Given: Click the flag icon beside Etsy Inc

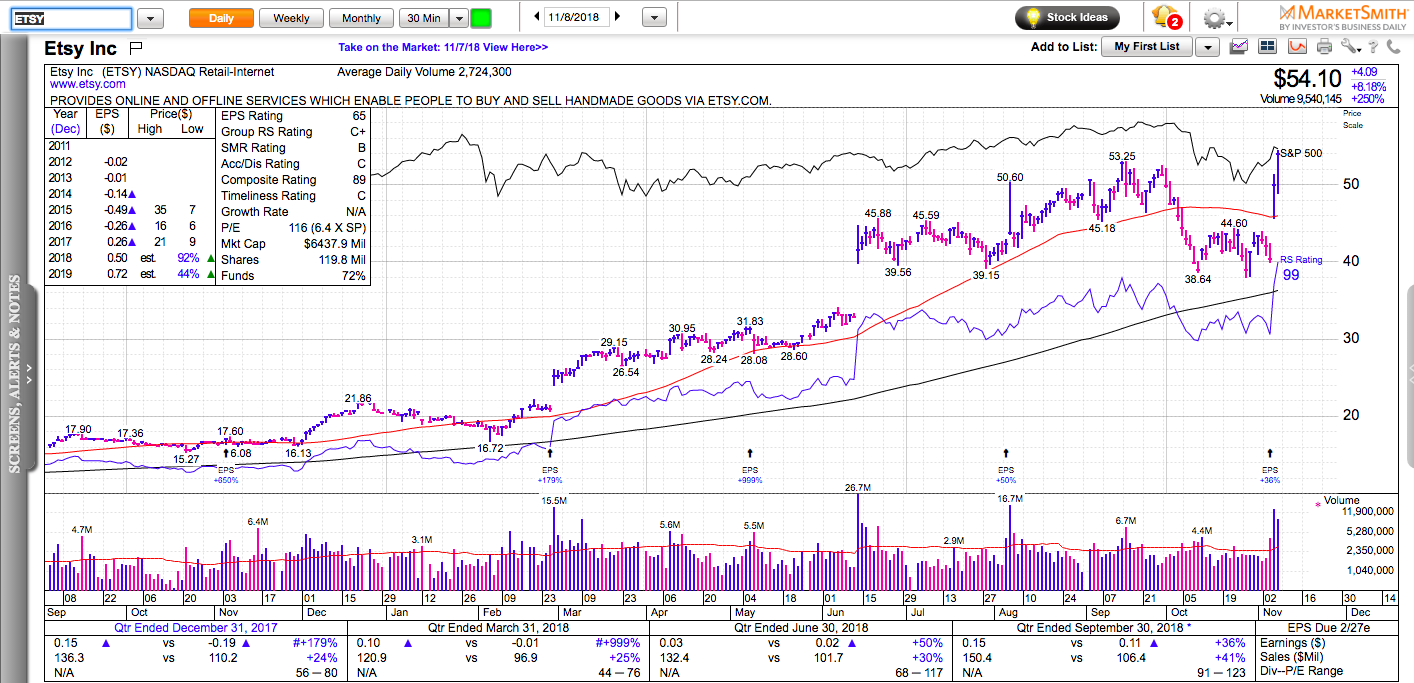Looking at the screenshot, I should pyautogui.click(x=136, y=48).
